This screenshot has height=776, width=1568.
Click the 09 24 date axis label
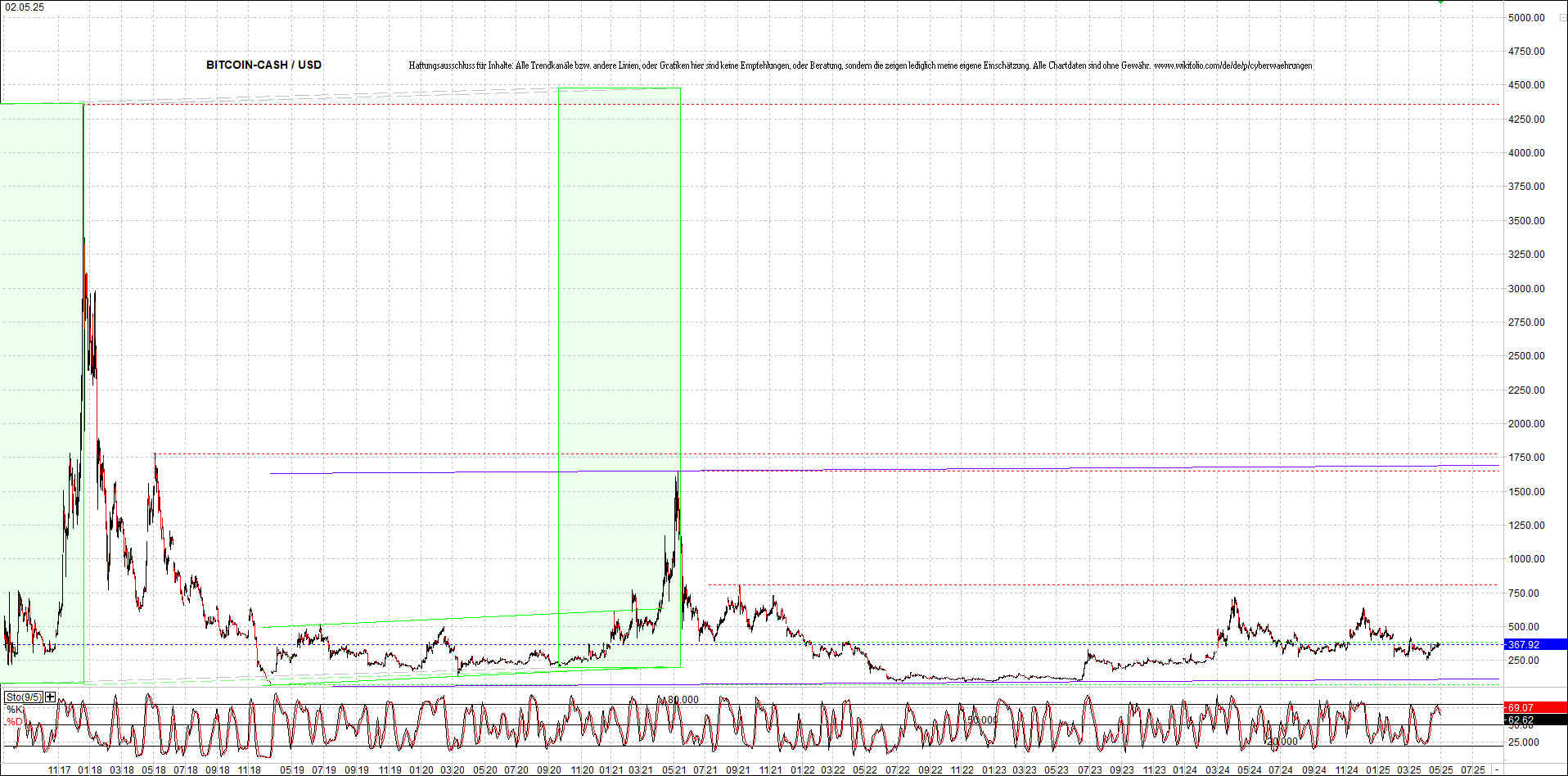(x=1314, y=769)
